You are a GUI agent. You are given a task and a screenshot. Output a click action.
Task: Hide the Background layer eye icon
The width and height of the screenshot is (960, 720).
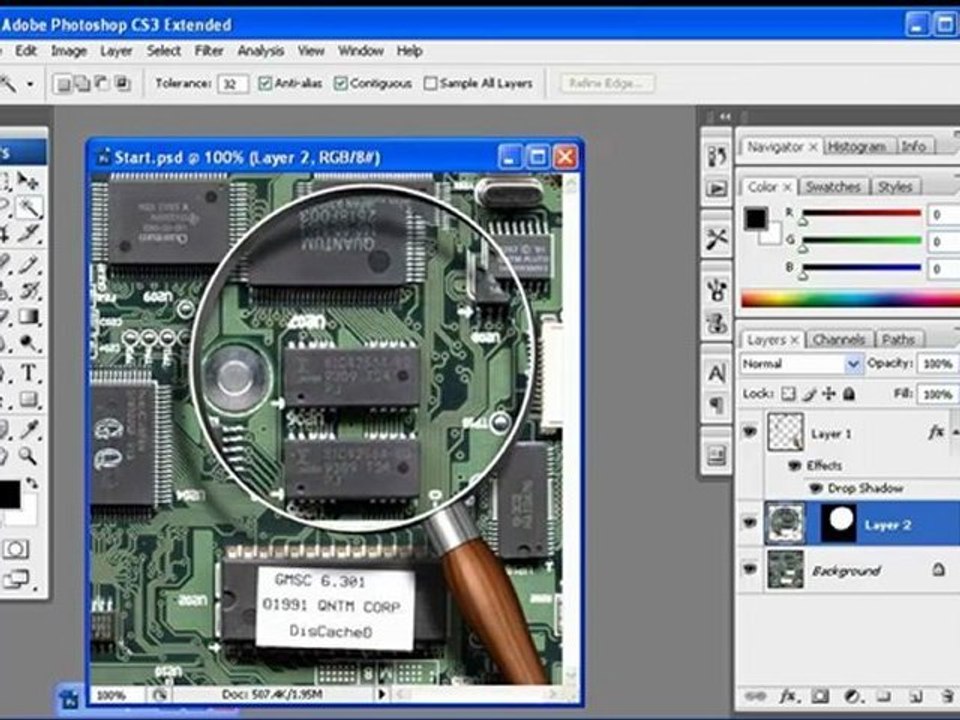pyautogui.click(x=750, y=569)
